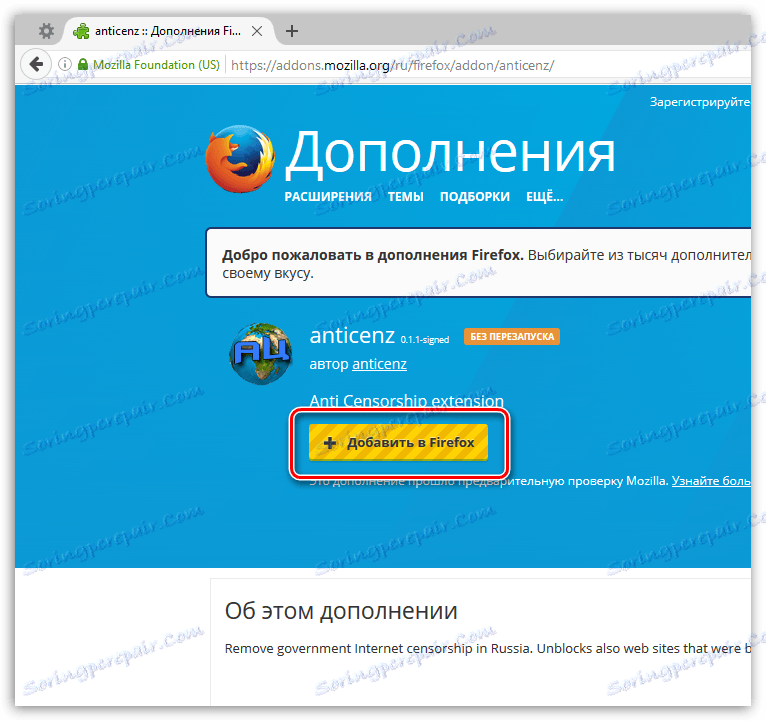Click the 0.1.1-signed version text
Image resolution: width=766 pixels, height=721 pixels.
point(425,339)
